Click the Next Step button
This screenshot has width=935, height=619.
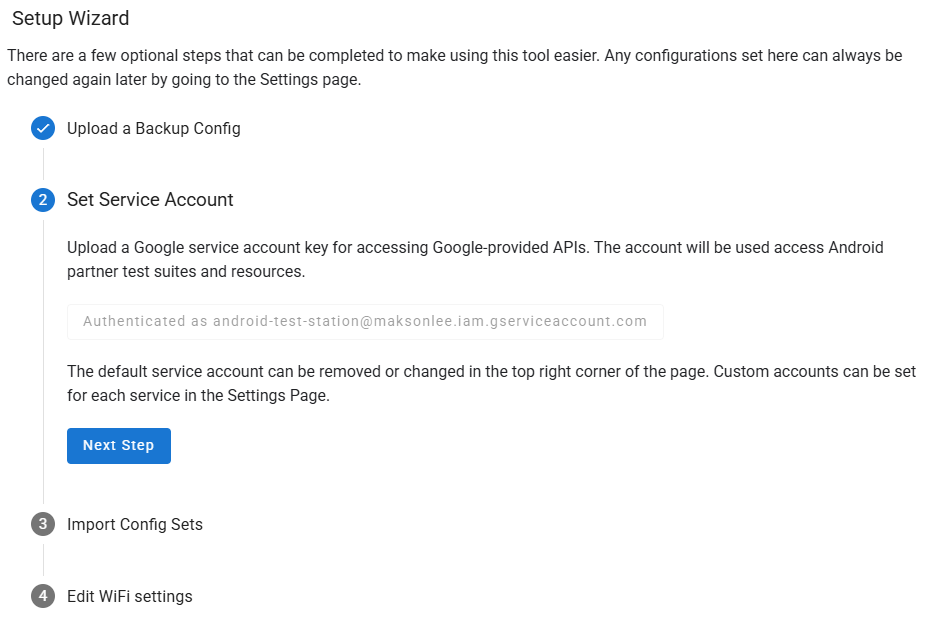tap(119, 445)
